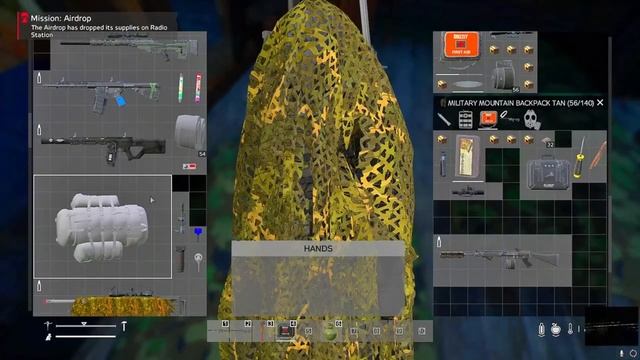Select hotbar slot 2
The height and width of the screenshot is (360, 640).
(241, 331)
